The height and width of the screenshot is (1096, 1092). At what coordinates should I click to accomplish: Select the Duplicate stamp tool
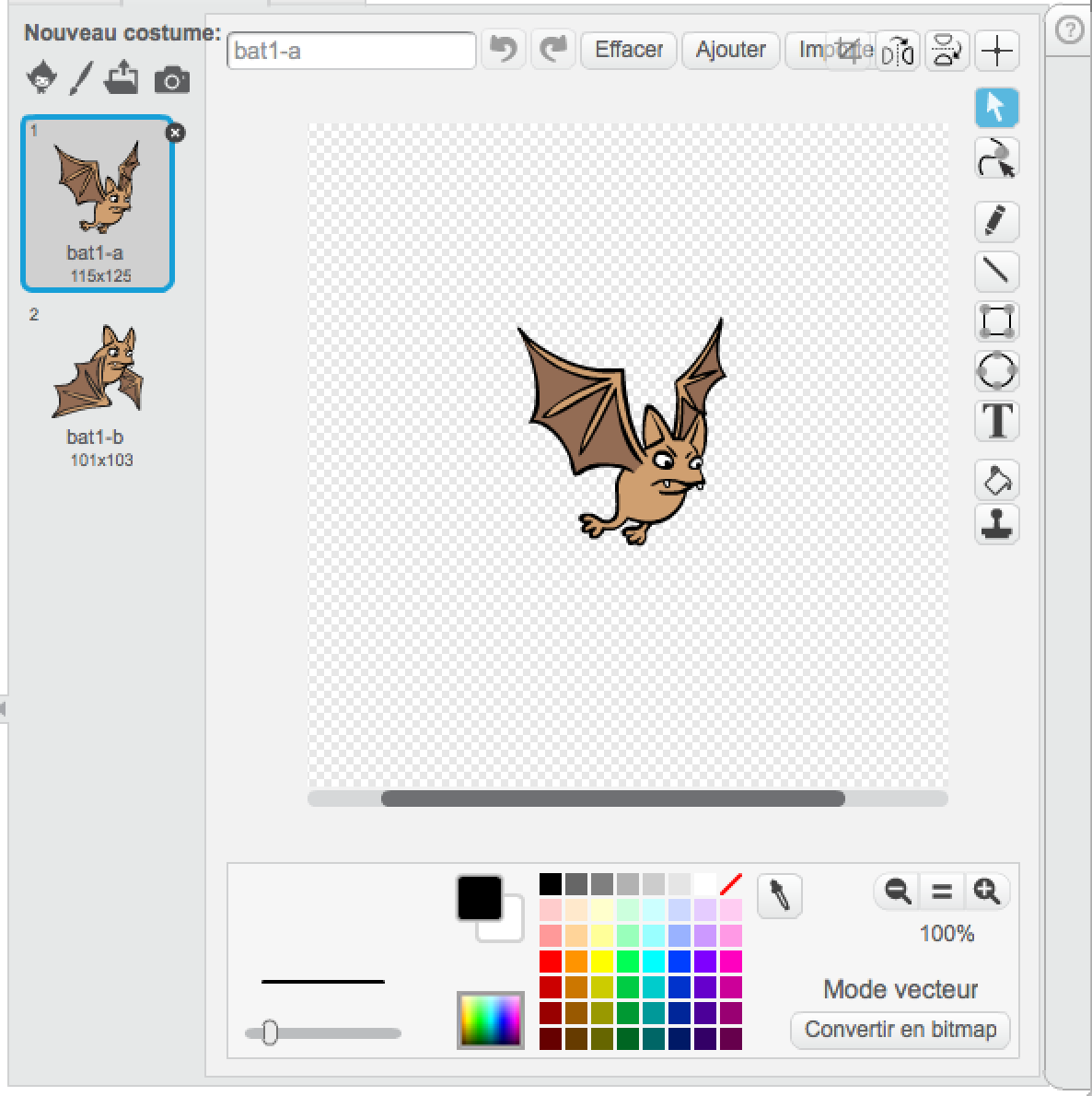click(997, 525)
